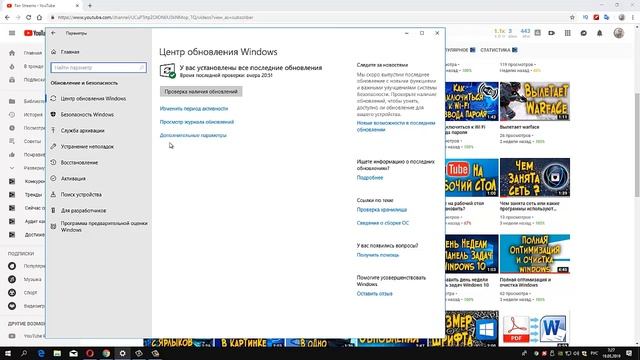
Task: Open the Windows Start menu
Action: (x=8, y=353)
